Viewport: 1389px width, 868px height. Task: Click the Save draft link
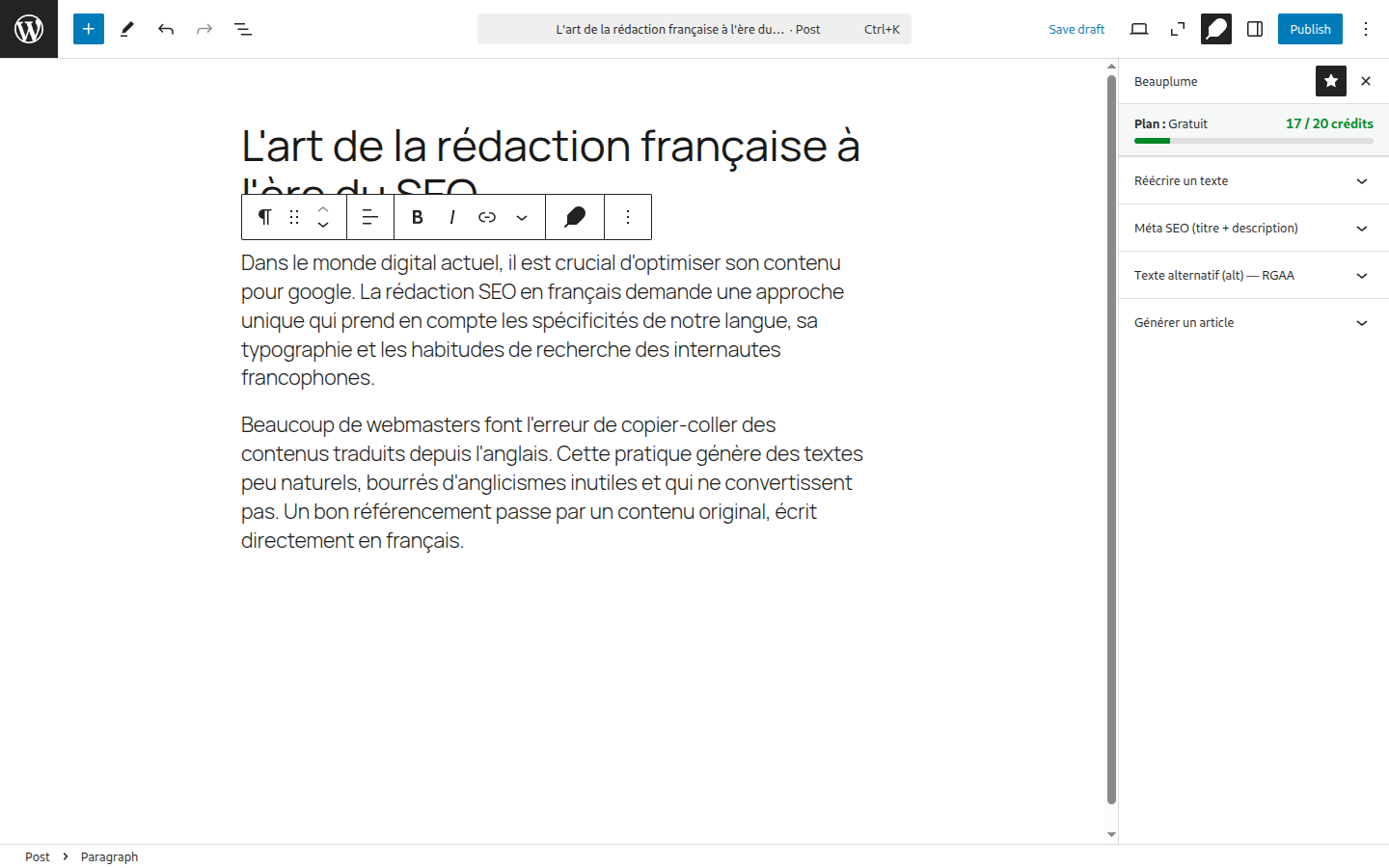coord(1076,29)
